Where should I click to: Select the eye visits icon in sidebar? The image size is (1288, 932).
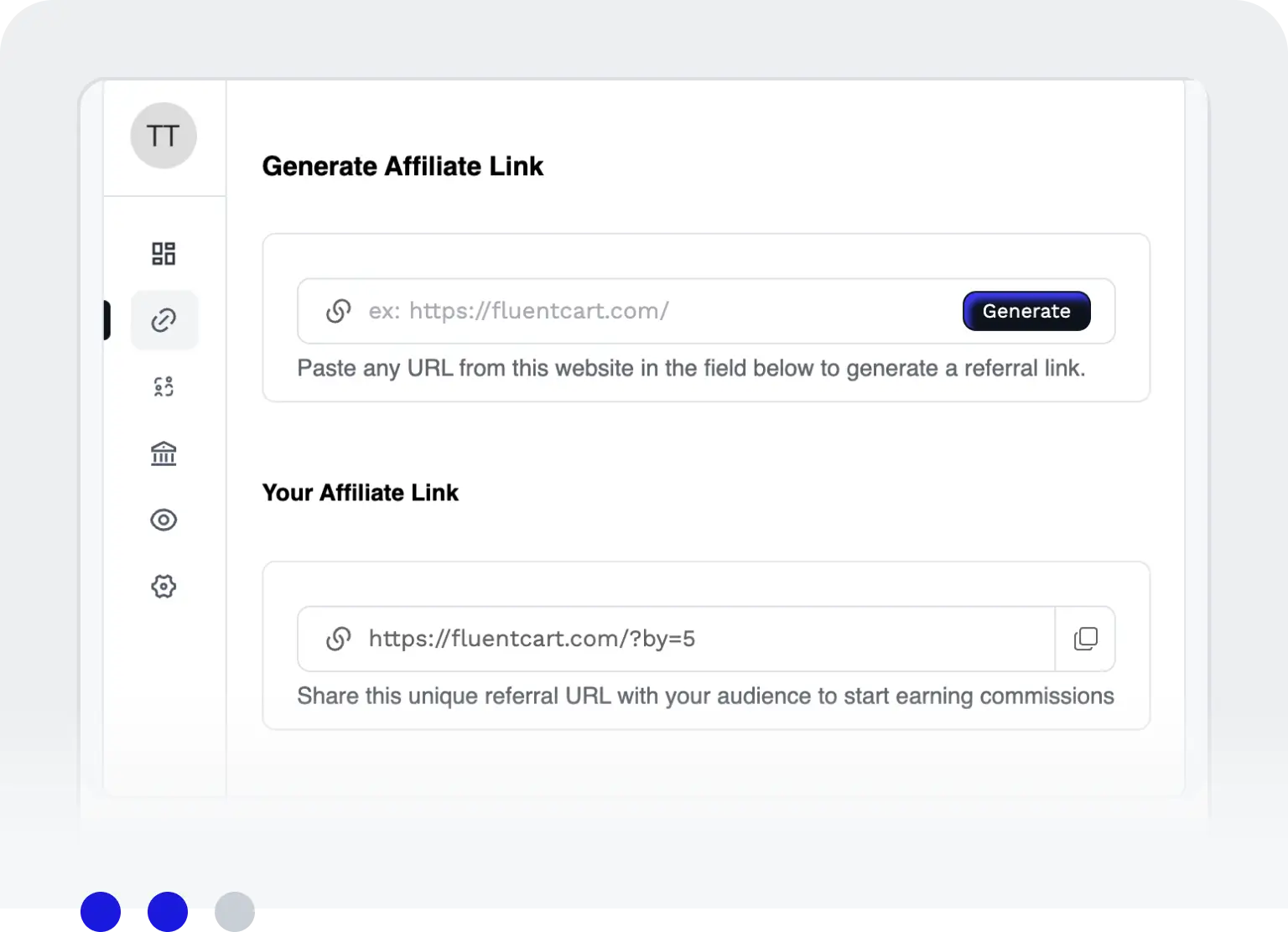click(x=164, y=520)
